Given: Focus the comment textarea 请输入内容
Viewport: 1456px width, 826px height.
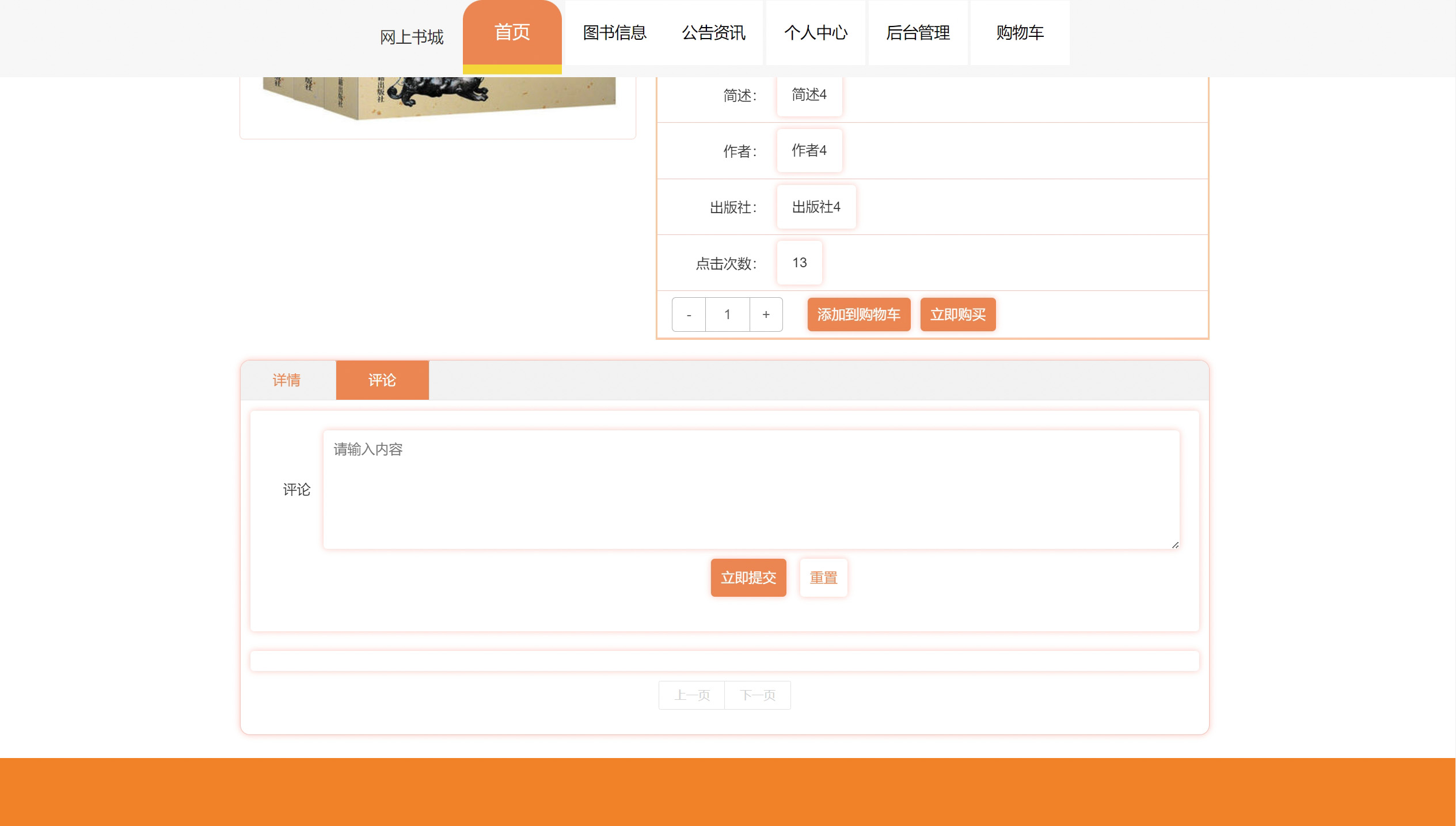Looking at the screenshot, I should tap(751, 490).
